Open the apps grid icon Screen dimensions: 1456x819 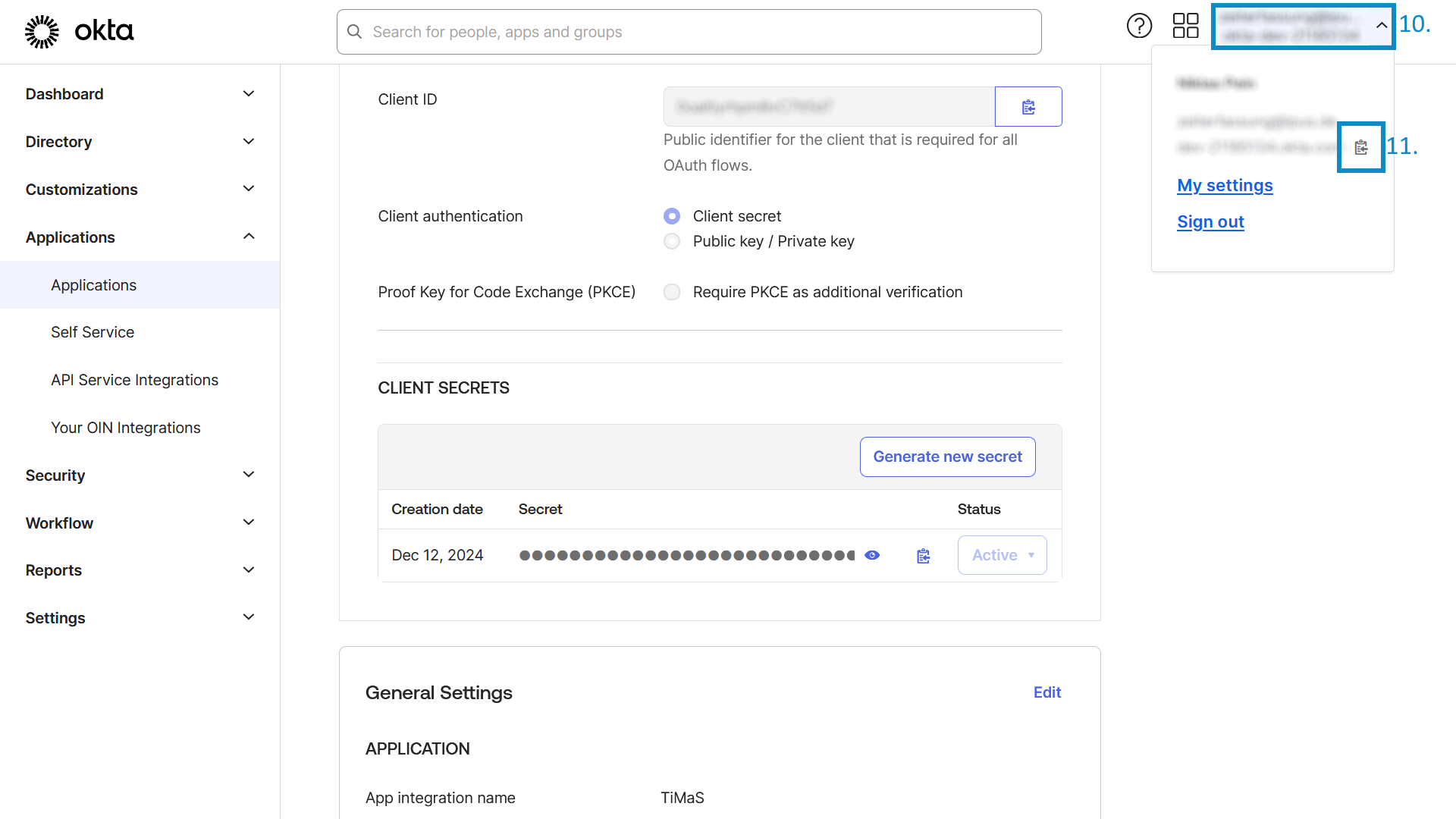[1185, 26]
